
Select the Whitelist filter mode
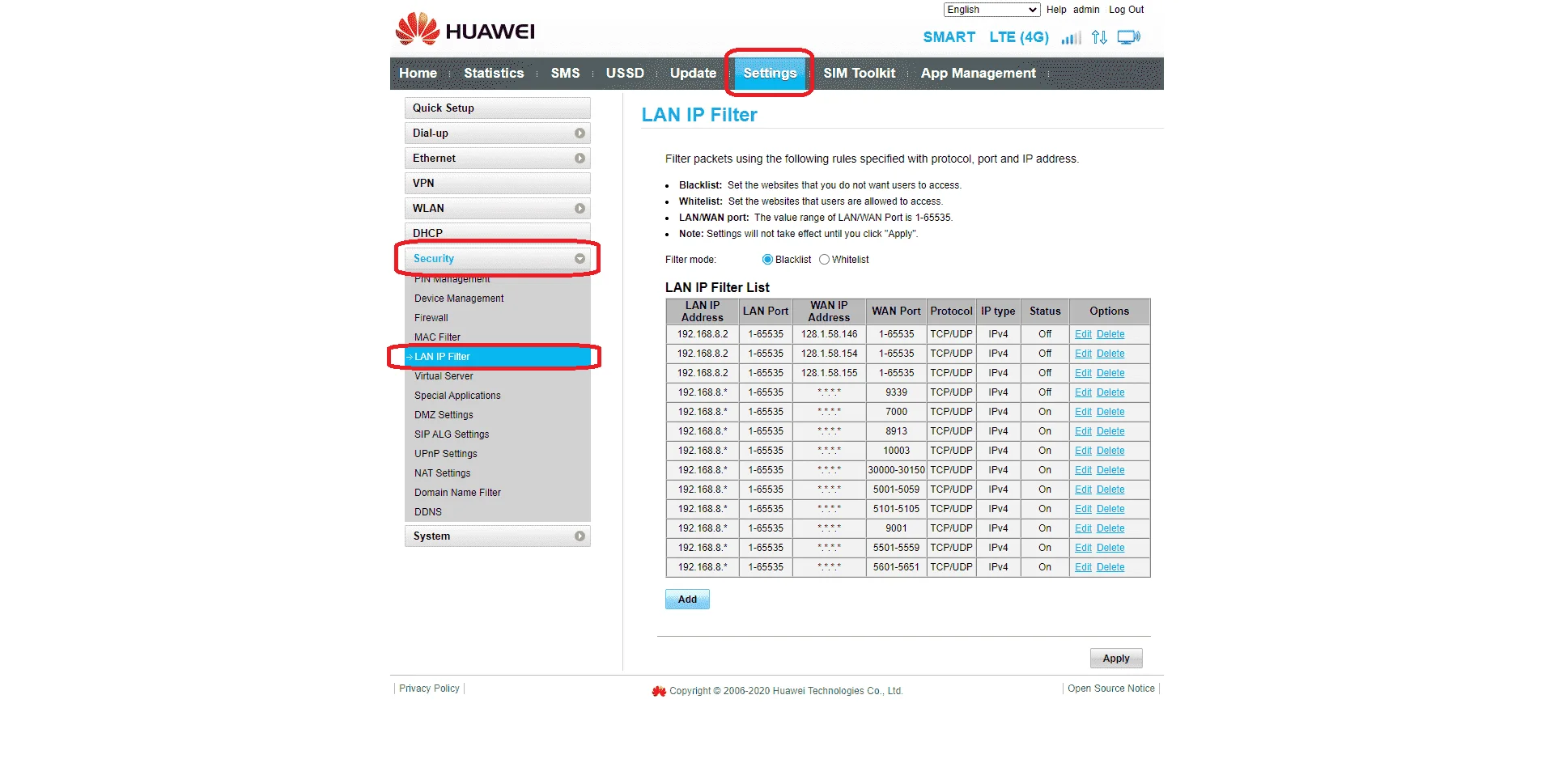point(824,260)
